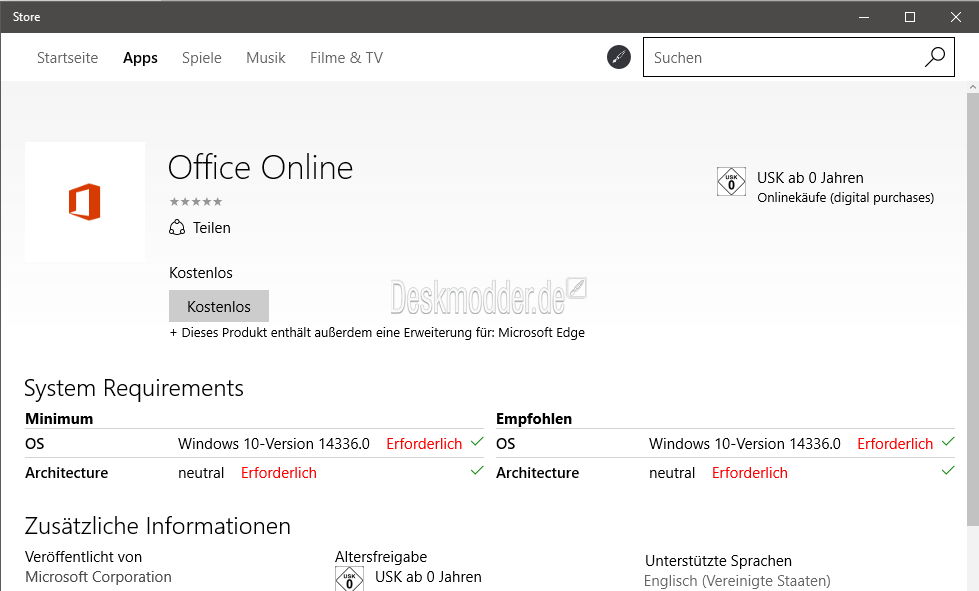Click the vertical scrollbar thumb
Image resolution: width=979 pixels, height=591 pixels.
tap(973, 309)
